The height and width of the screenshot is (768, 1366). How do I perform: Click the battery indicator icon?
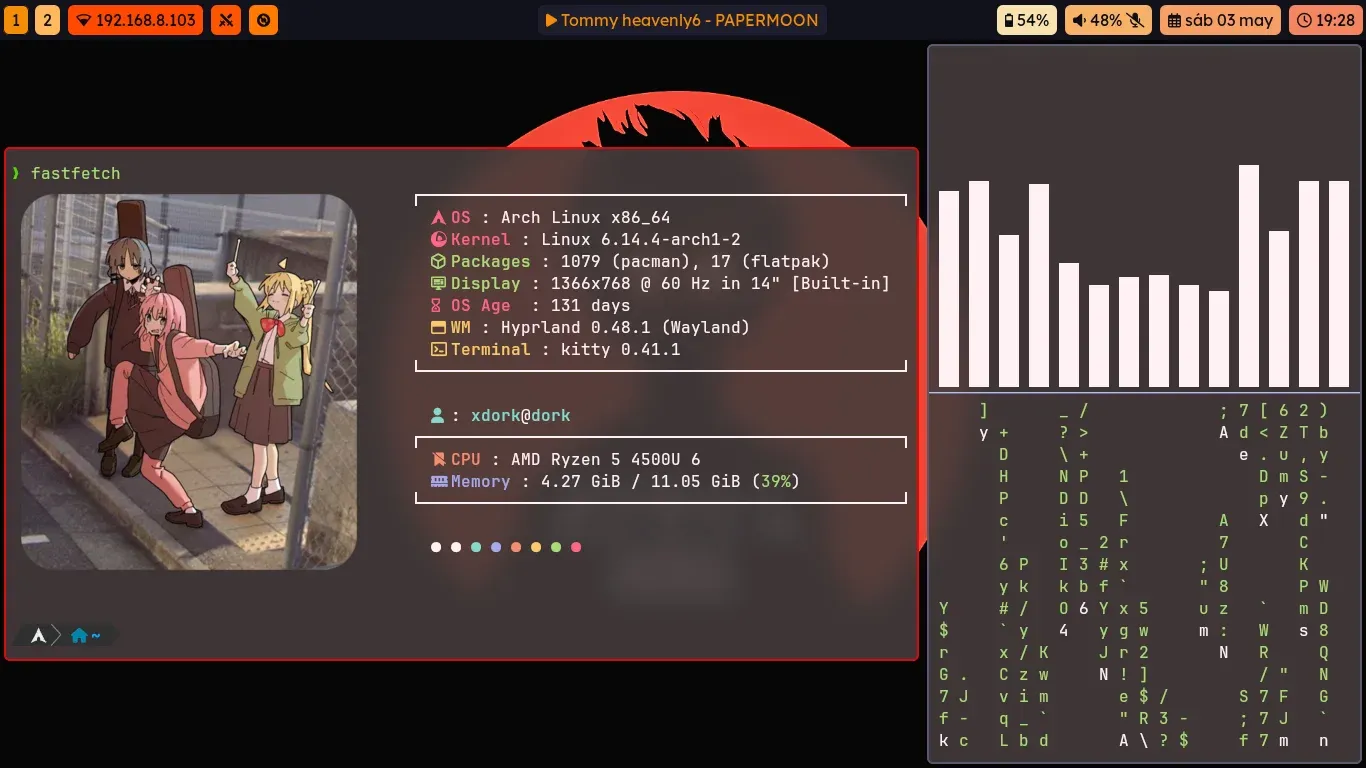coord(1009,20)
